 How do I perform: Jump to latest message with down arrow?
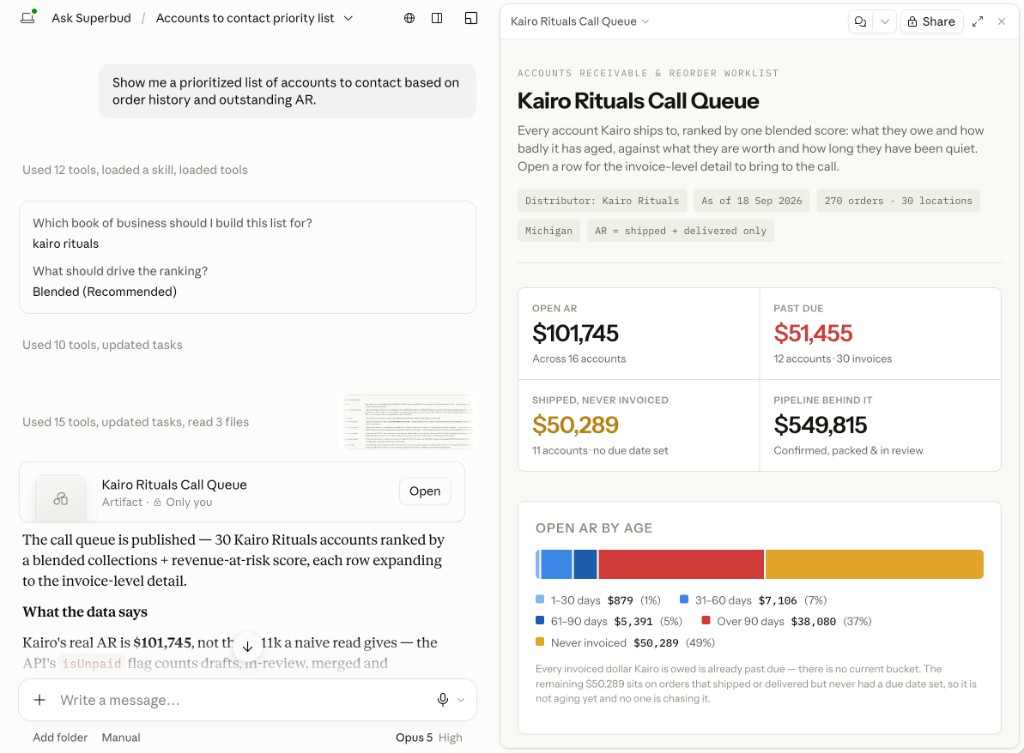(x=248, y=647)
